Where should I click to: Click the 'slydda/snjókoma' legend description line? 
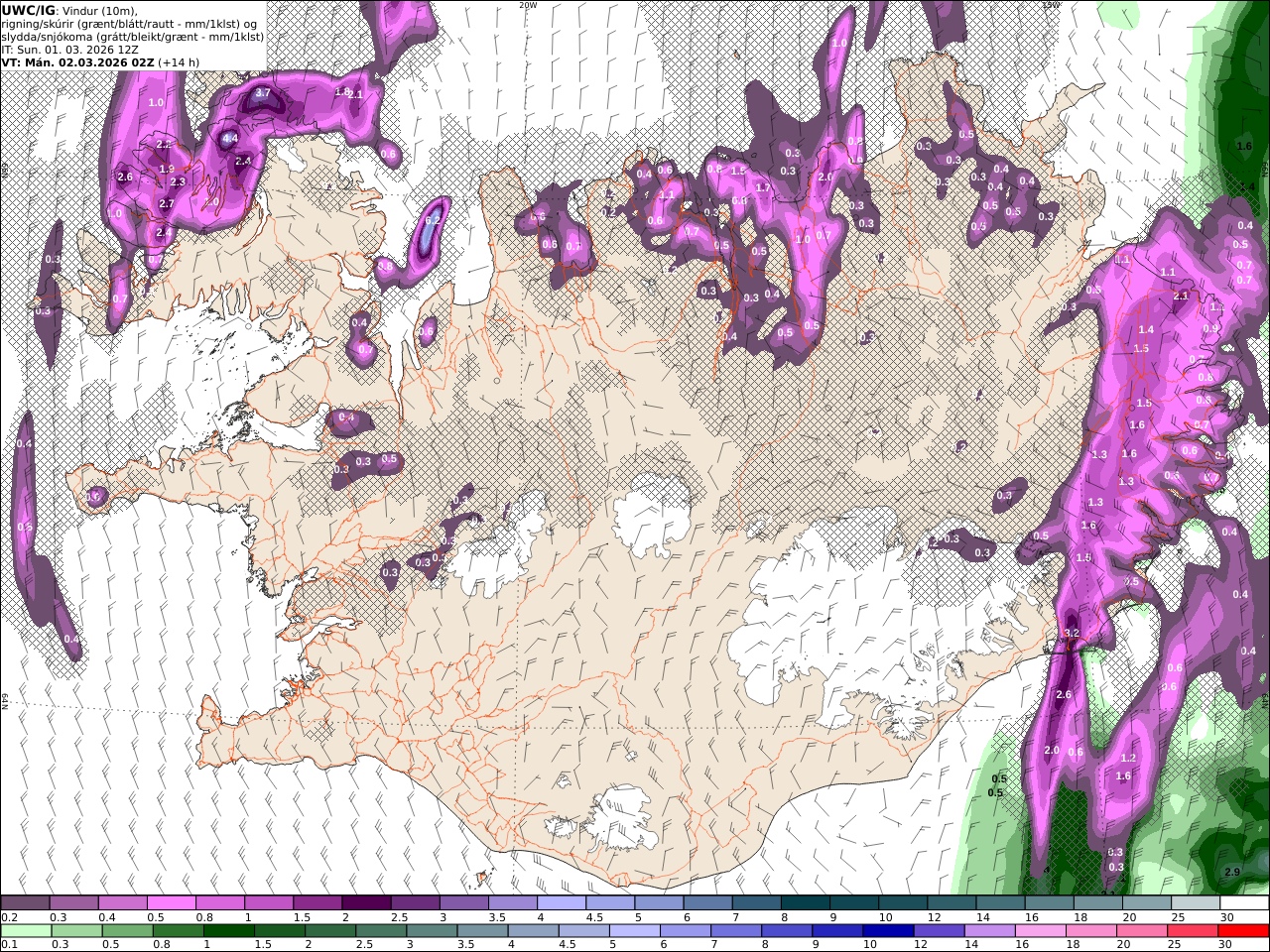(x=133, y=36)
